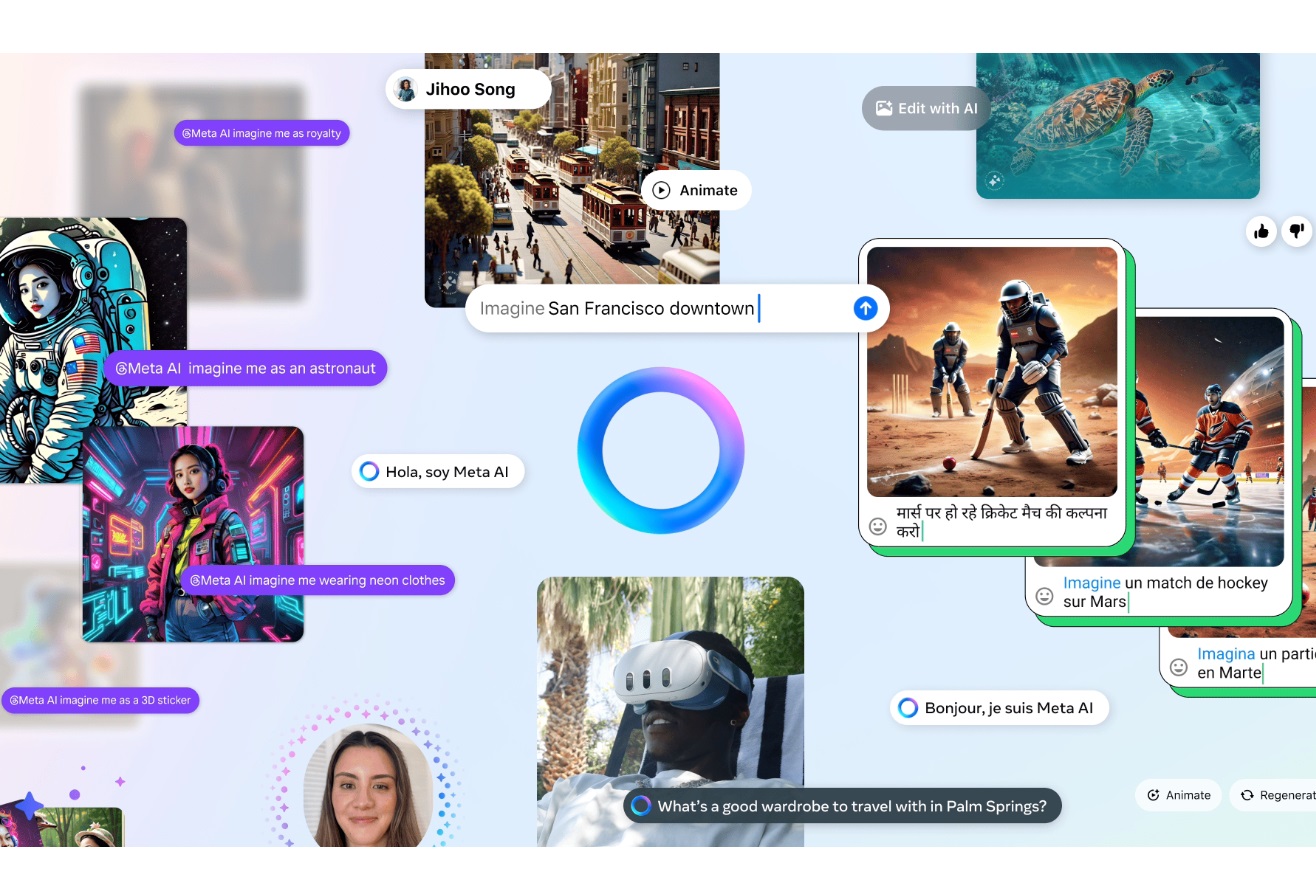Click the Animate button at bottom right
The width and height of the screenshot is (1316, 892).
(x=1178, y=795)
